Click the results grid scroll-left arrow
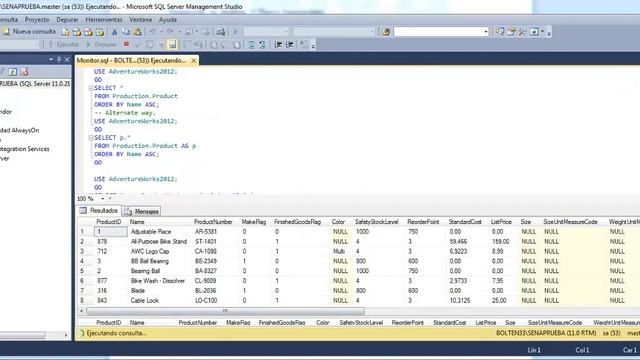The width and height of the screenshot is (640, 360). [82, 311]
